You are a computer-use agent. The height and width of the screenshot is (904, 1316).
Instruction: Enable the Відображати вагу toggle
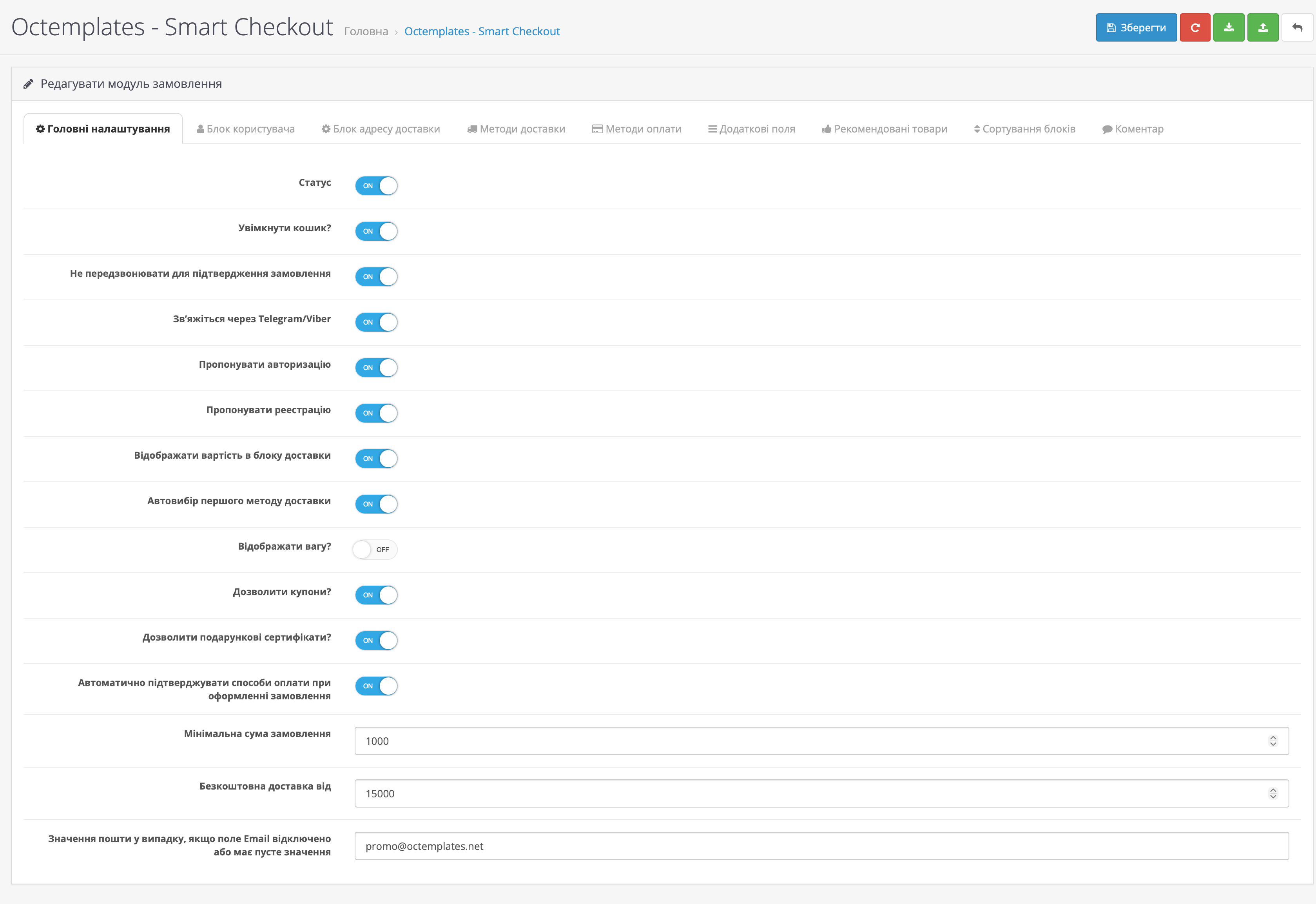pos(375,550)
